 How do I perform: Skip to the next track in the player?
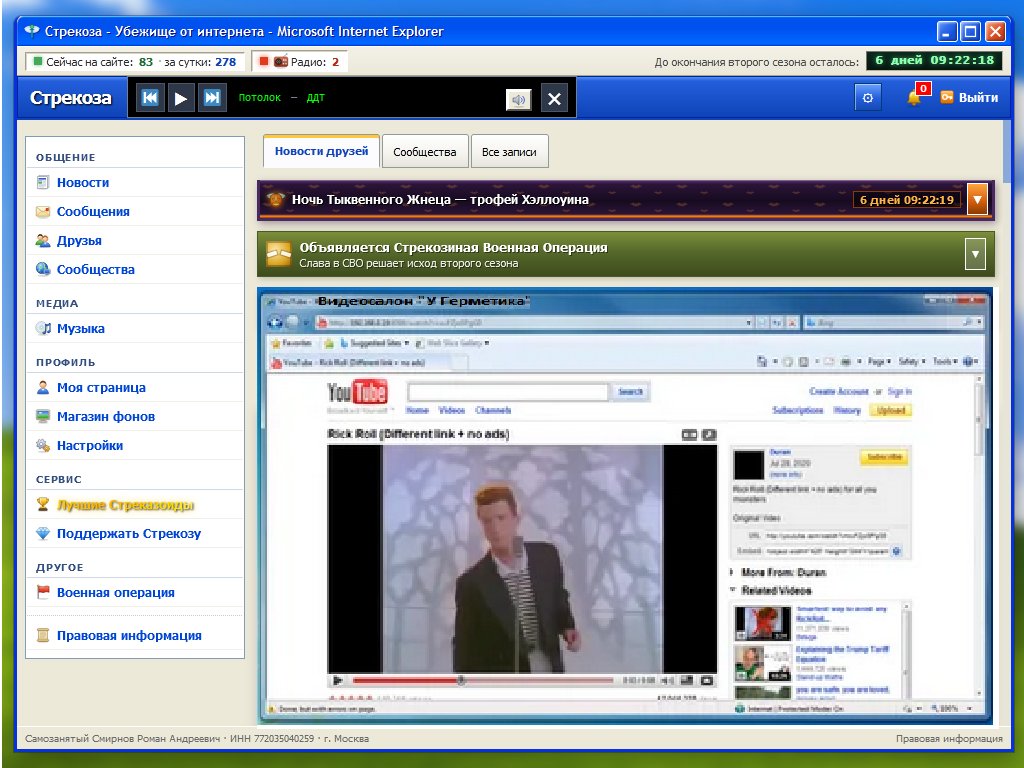(x=212, y=98)
